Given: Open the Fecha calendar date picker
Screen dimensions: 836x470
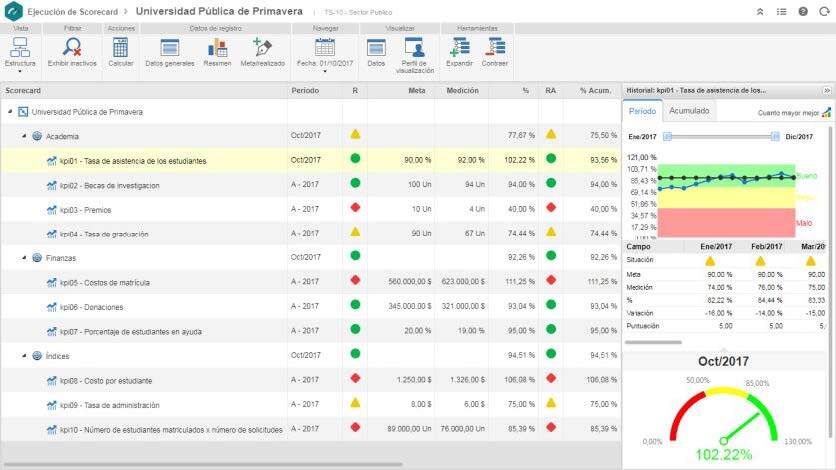Looking at the screenshot, I should pyautogui.click(x=324, y=47).
